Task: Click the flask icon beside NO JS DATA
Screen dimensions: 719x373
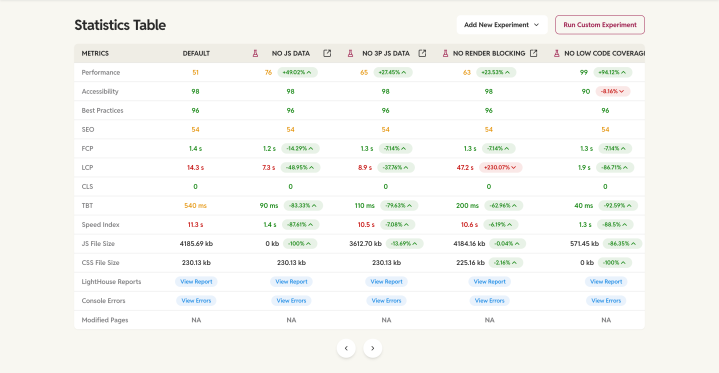Action: pyautogui.click(x=255, y=53)
